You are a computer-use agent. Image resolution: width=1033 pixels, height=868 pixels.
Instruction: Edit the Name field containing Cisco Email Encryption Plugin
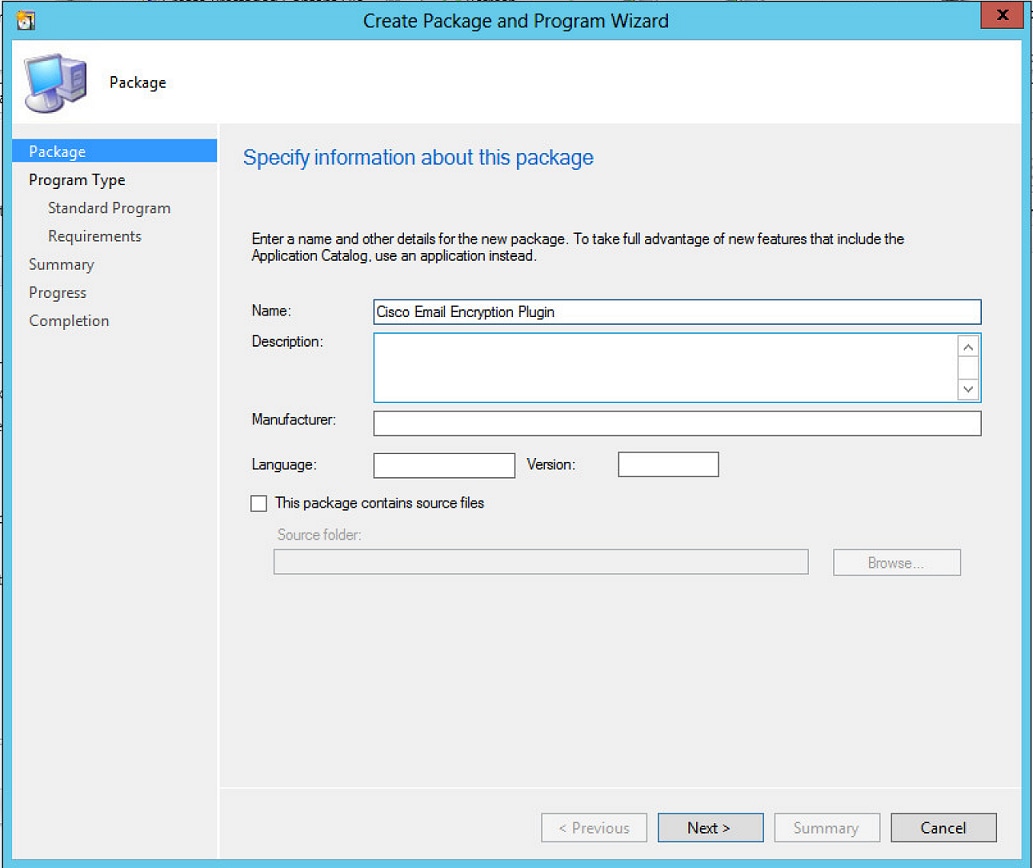(676, 311)
